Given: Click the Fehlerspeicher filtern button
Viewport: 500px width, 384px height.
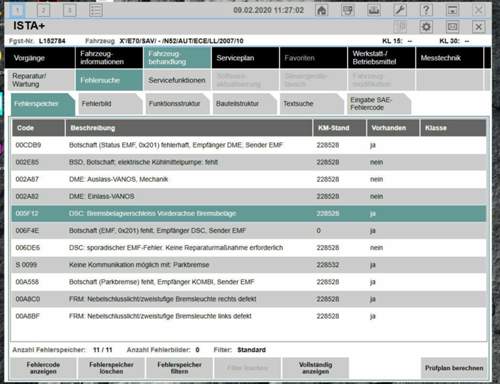Looking at the screenshot, I should [179, 368].
